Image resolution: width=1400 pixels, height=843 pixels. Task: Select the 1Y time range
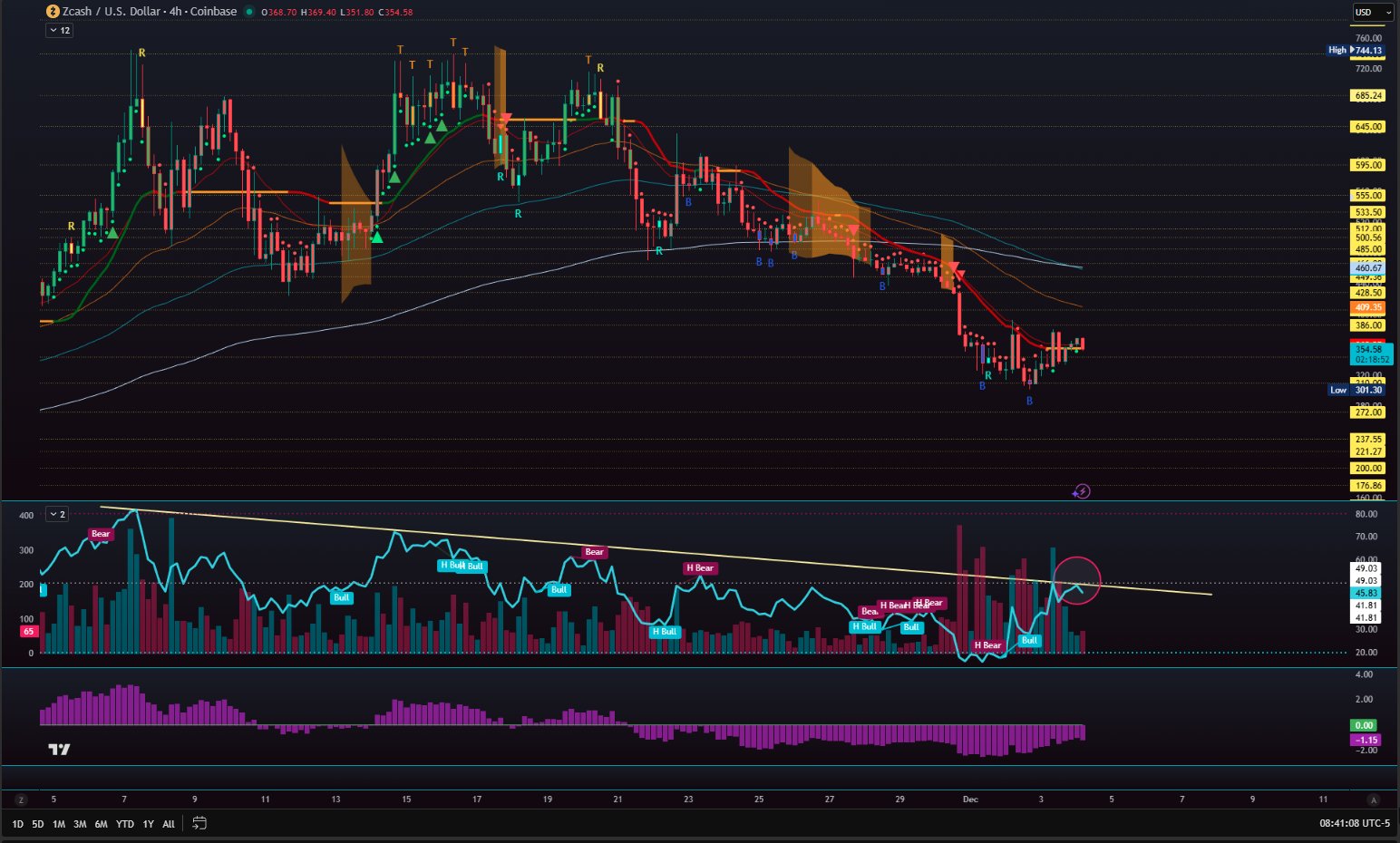tap(148, 824)
